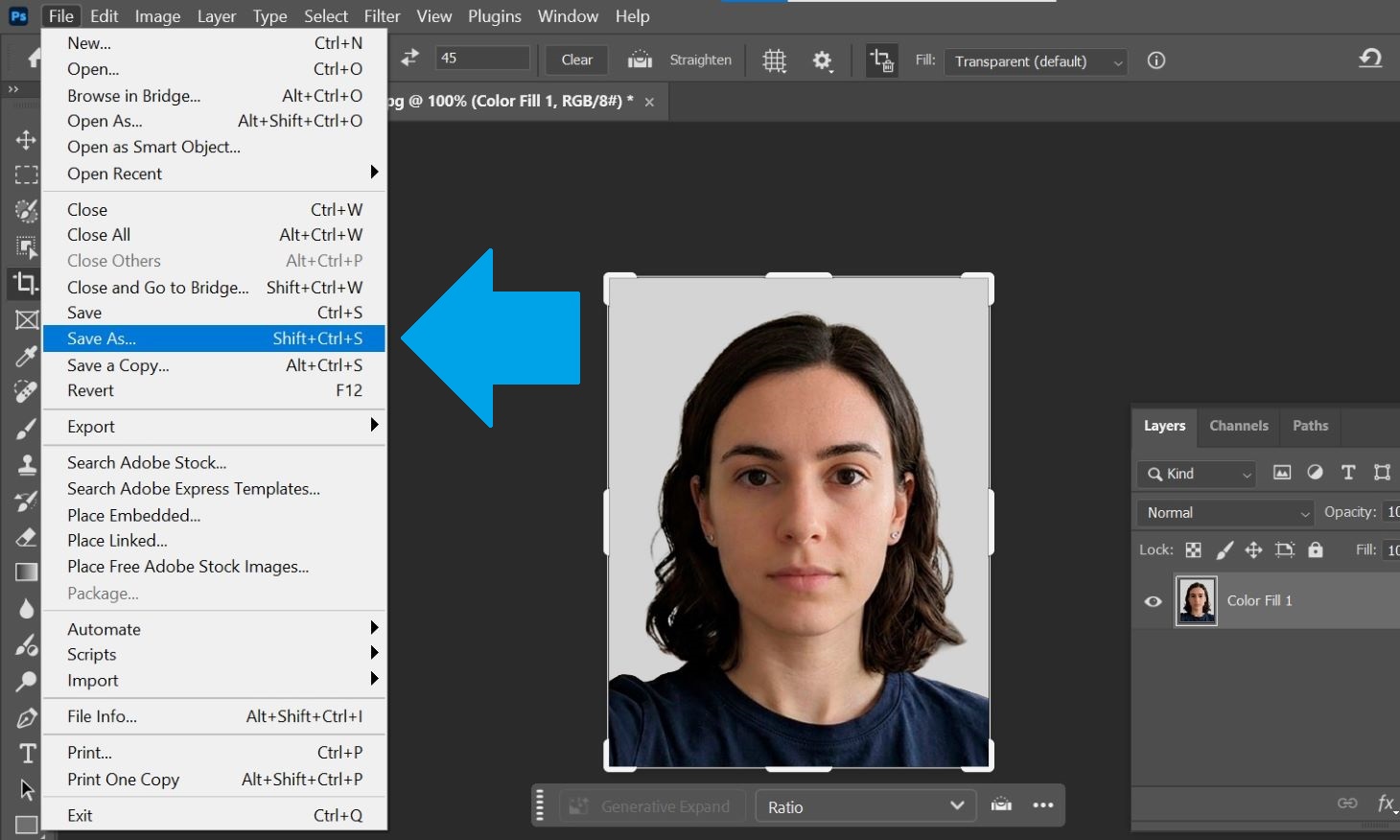Hide the Color Fill 1 layer
The width and height of the screenshot is (1400, 840).
coord(1153,601)
